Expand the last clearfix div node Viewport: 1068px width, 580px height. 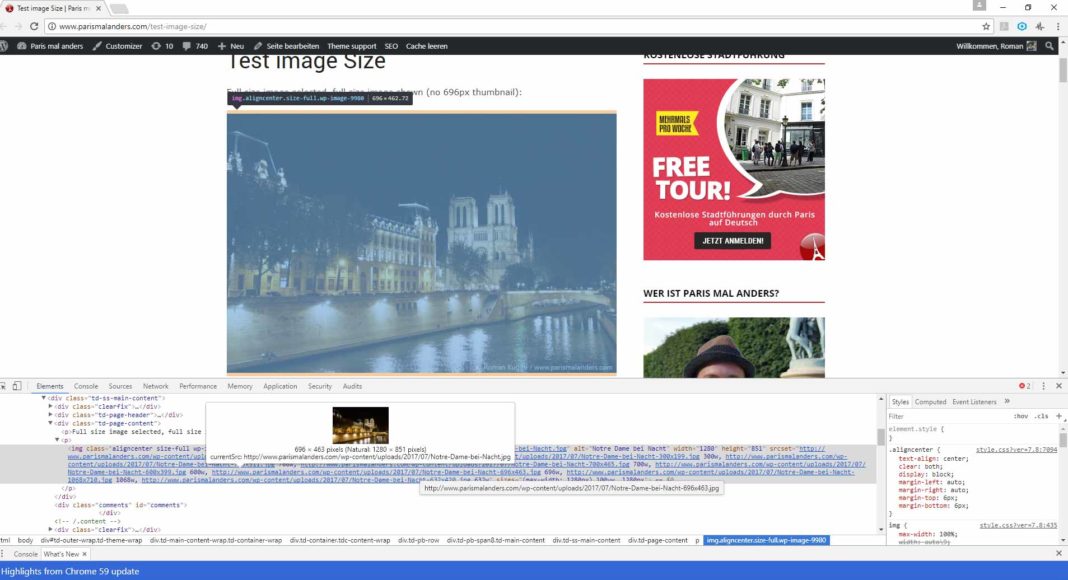pos(50,529)
